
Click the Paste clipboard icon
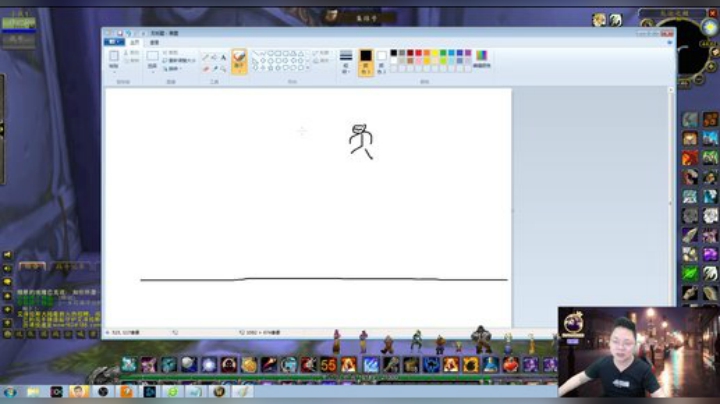(114, 56)
